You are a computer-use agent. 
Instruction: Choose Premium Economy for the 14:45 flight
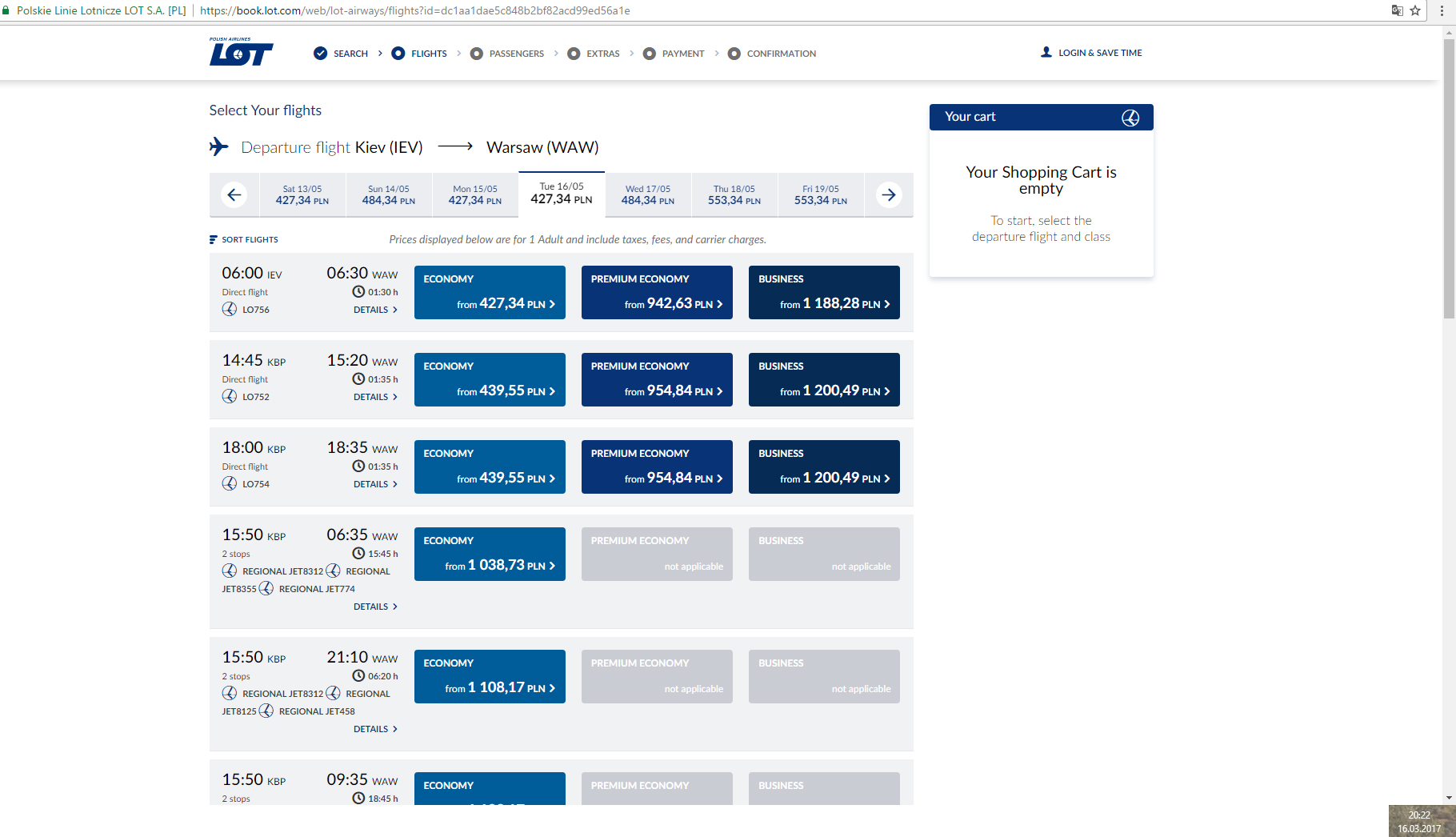(x=657, y=379)
